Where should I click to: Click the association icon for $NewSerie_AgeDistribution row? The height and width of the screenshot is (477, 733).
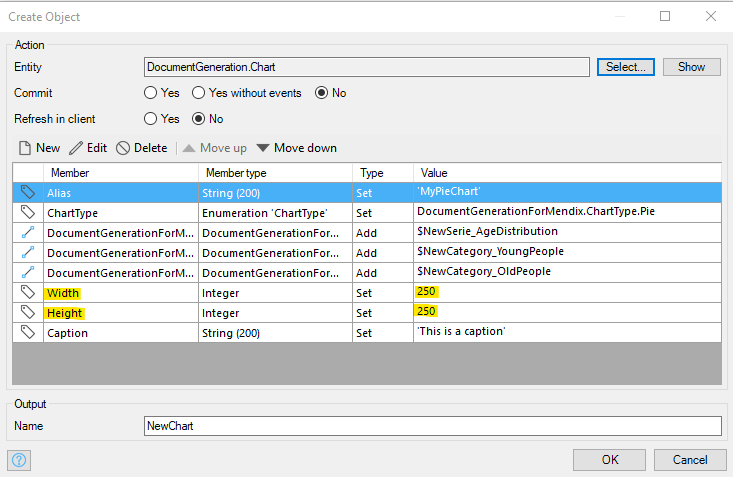28,232
